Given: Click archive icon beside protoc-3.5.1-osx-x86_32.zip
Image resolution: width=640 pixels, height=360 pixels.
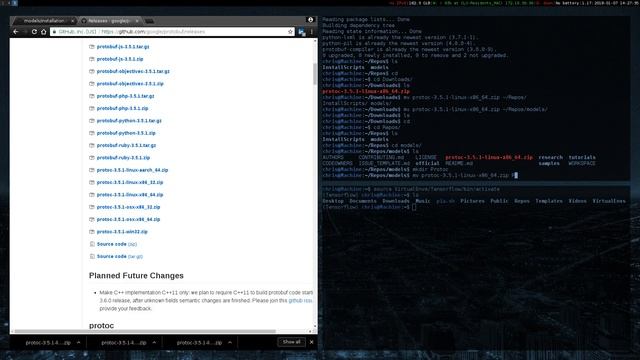Looking at the screenshot, I should 92,207.
